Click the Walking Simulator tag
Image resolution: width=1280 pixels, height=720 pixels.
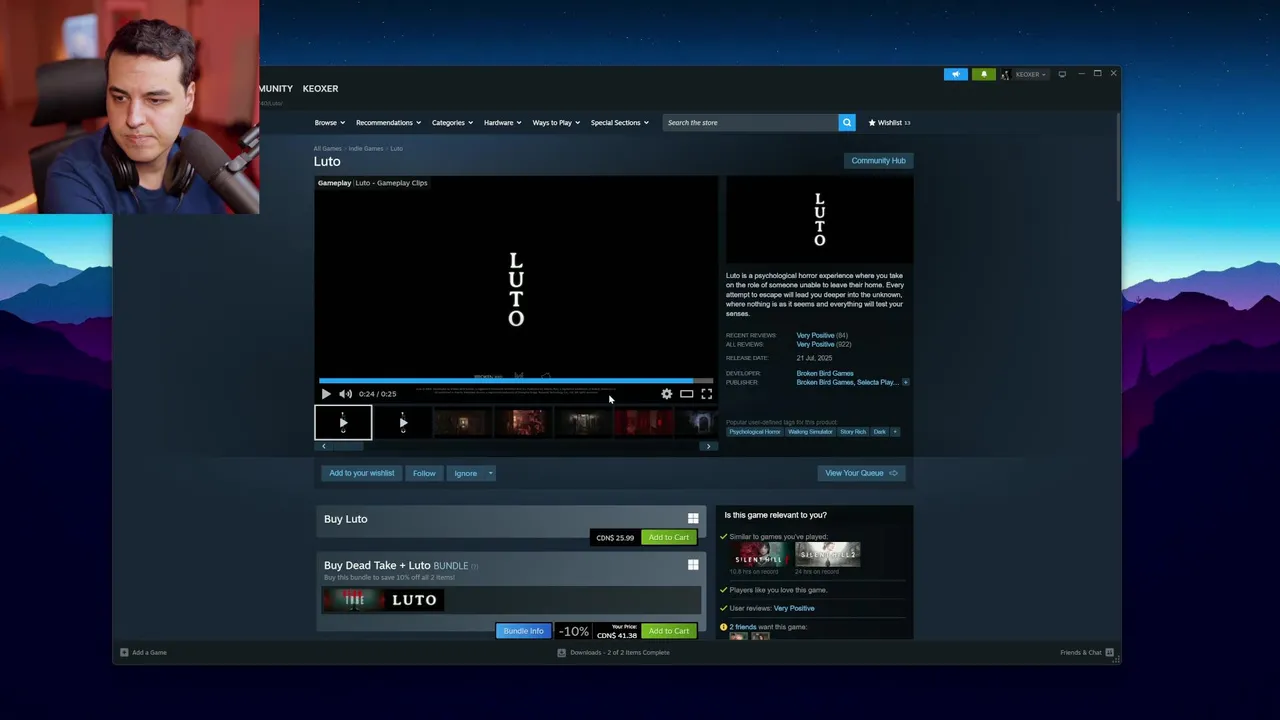[810, 432]
